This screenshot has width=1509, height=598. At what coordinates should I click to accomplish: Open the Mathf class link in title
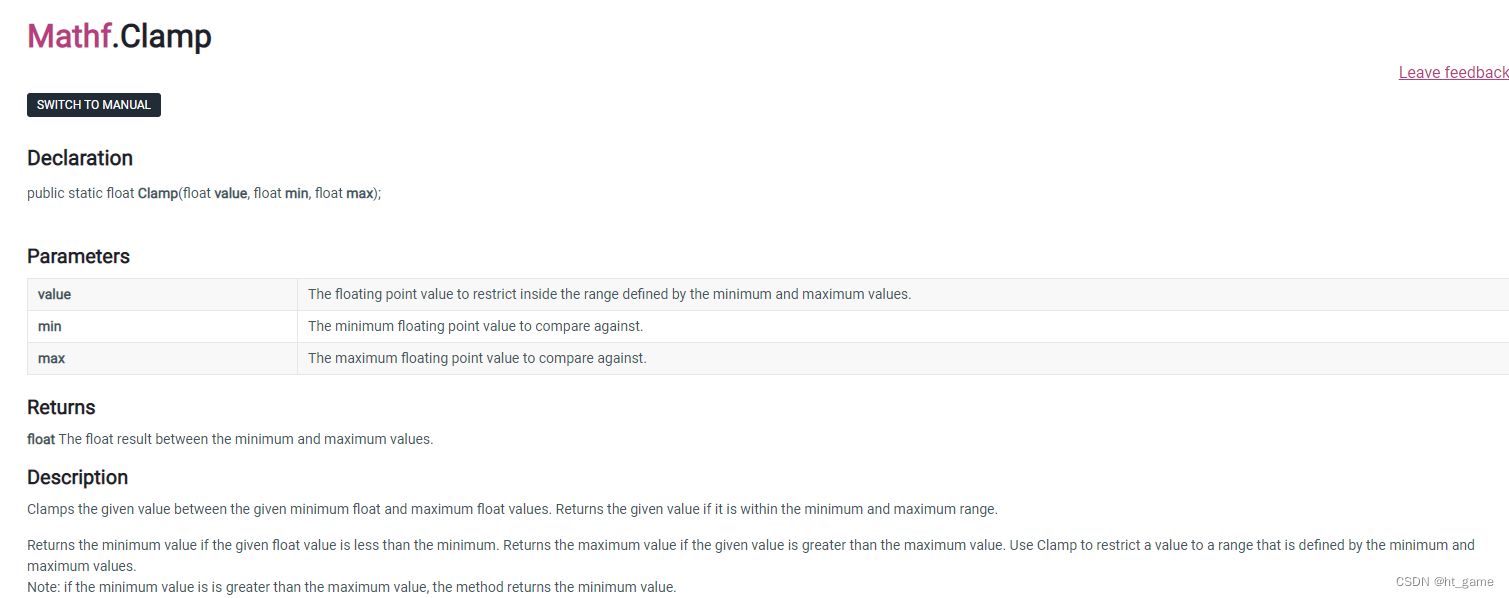coord(69,36)
